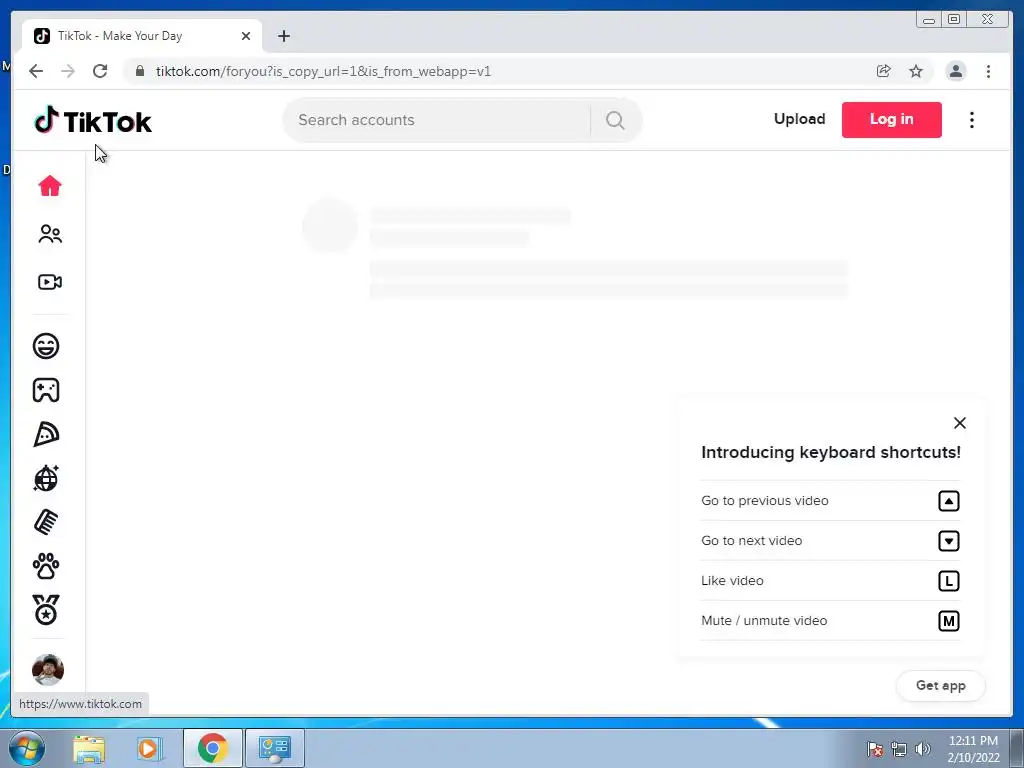Click the address bar URL

pos(323,71)
